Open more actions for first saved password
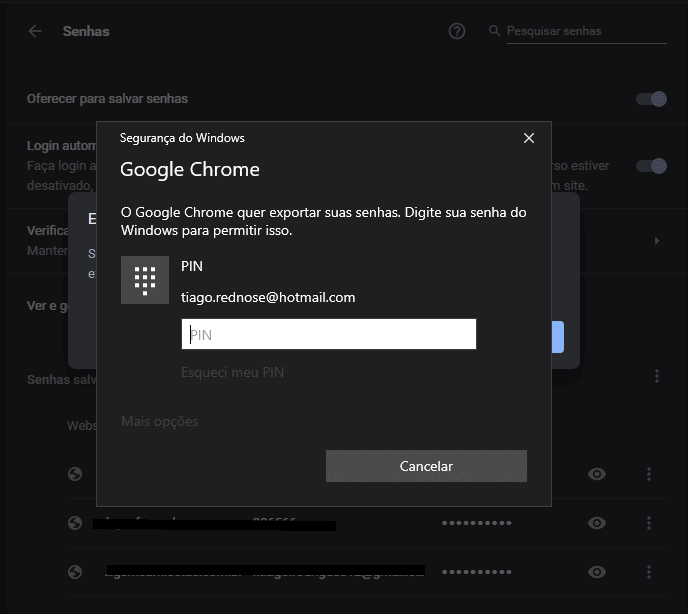The image size is (688, 614). pos(649,474)
